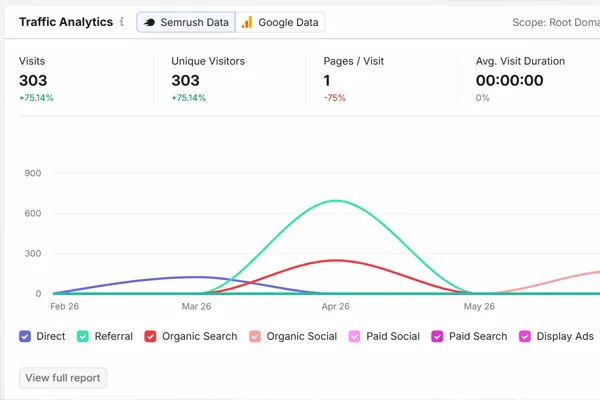600x400 pixels.
Task: Click the Apr 26 axis label
Action: [x=336, y=306]
